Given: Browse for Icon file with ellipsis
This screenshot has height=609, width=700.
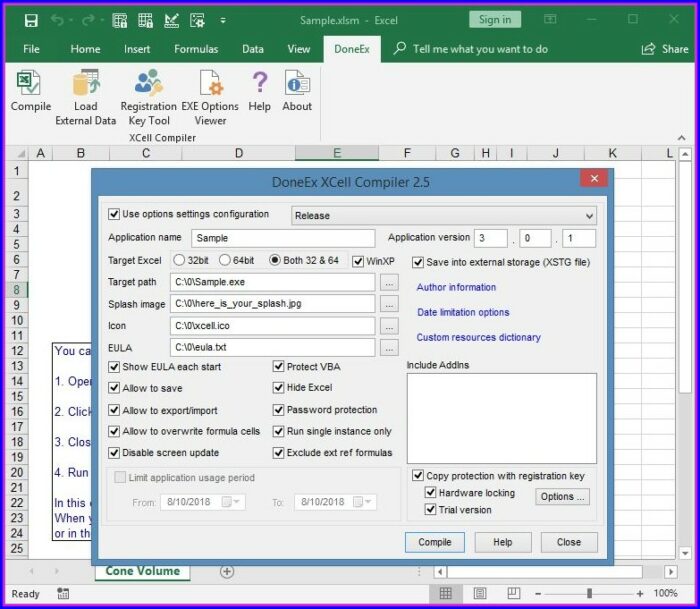Looking at the screenshot, I should [389, 326].
